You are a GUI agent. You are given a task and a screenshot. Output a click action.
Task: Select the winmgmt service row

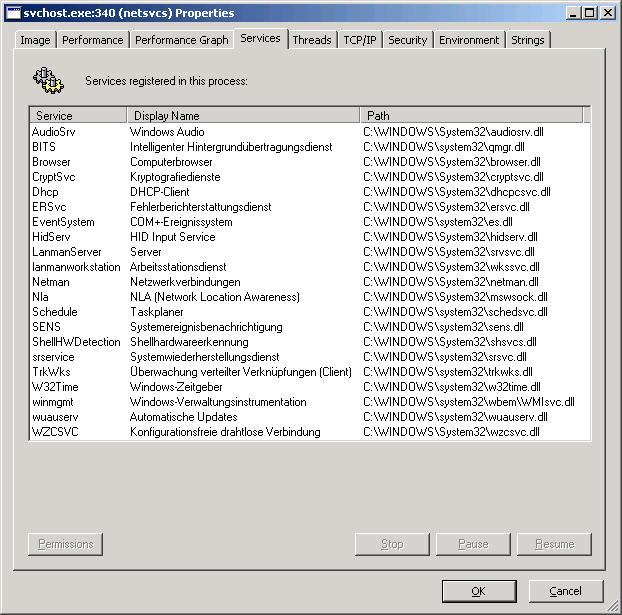click(x=309, y=402)
